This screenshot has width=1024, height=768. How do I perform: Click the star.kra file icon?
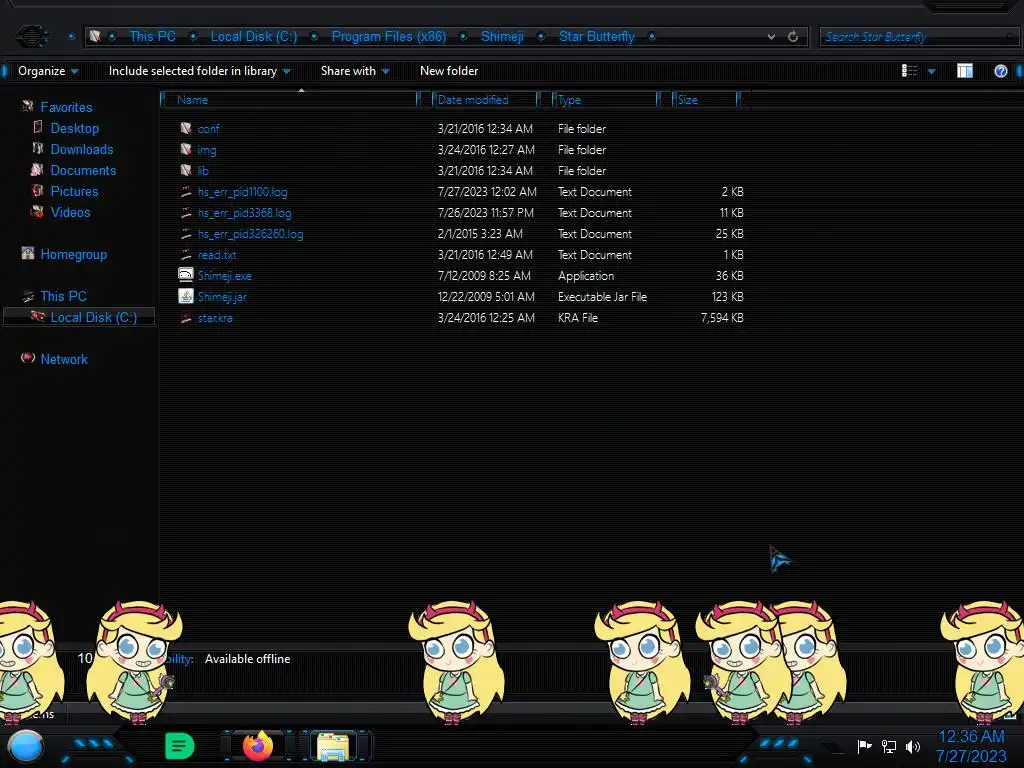click(186, 317)
